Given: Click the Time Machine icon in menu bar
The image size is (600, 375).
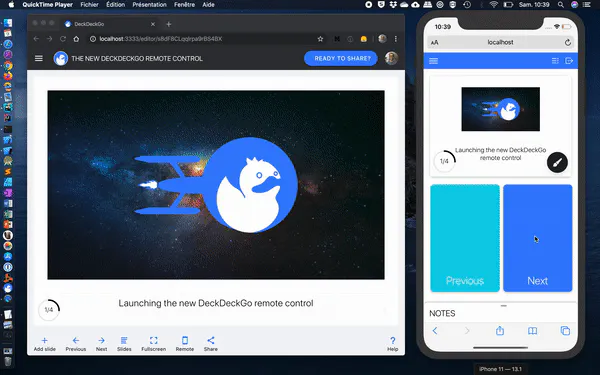Looking at the screenshot, I should point(467,5).
